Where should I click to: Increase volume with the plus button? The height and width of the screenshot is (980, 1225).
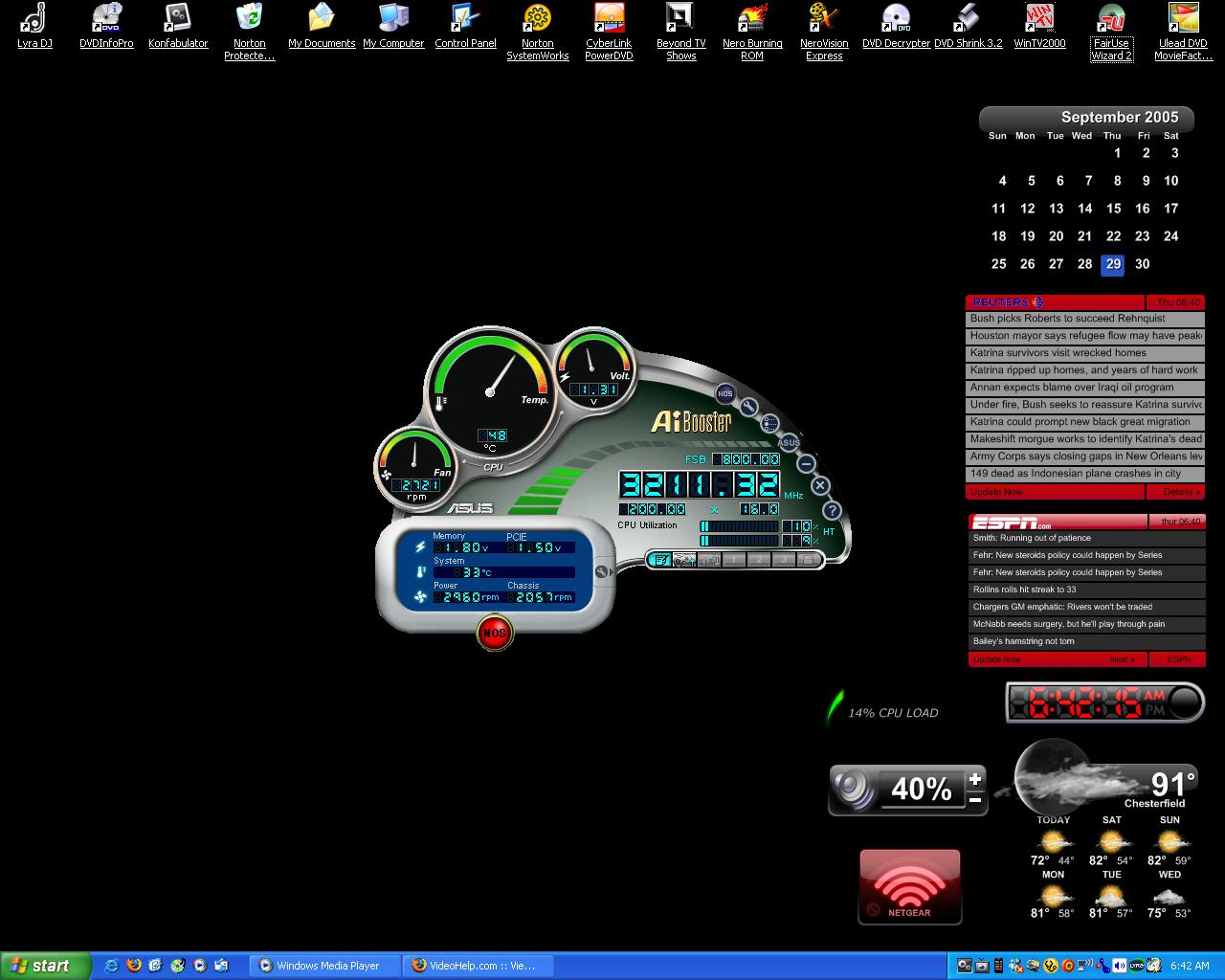click(975, 779)
